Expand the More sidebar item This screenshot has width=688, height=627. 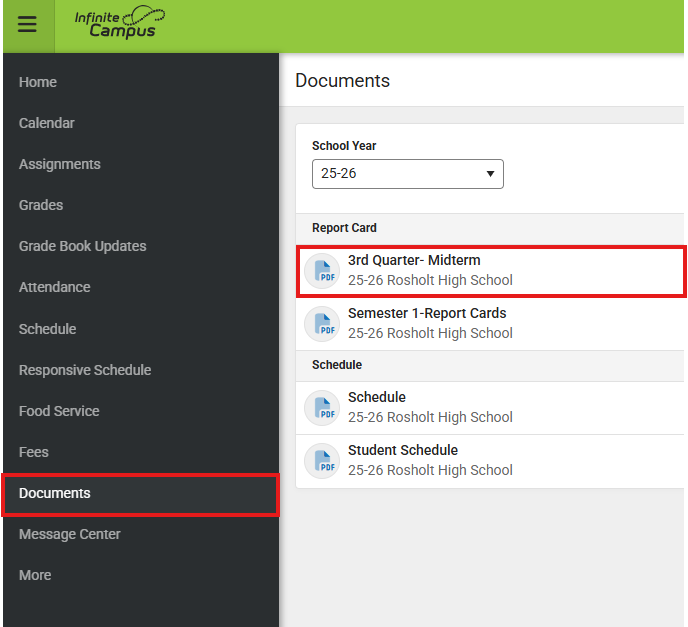tap(35, 575)
